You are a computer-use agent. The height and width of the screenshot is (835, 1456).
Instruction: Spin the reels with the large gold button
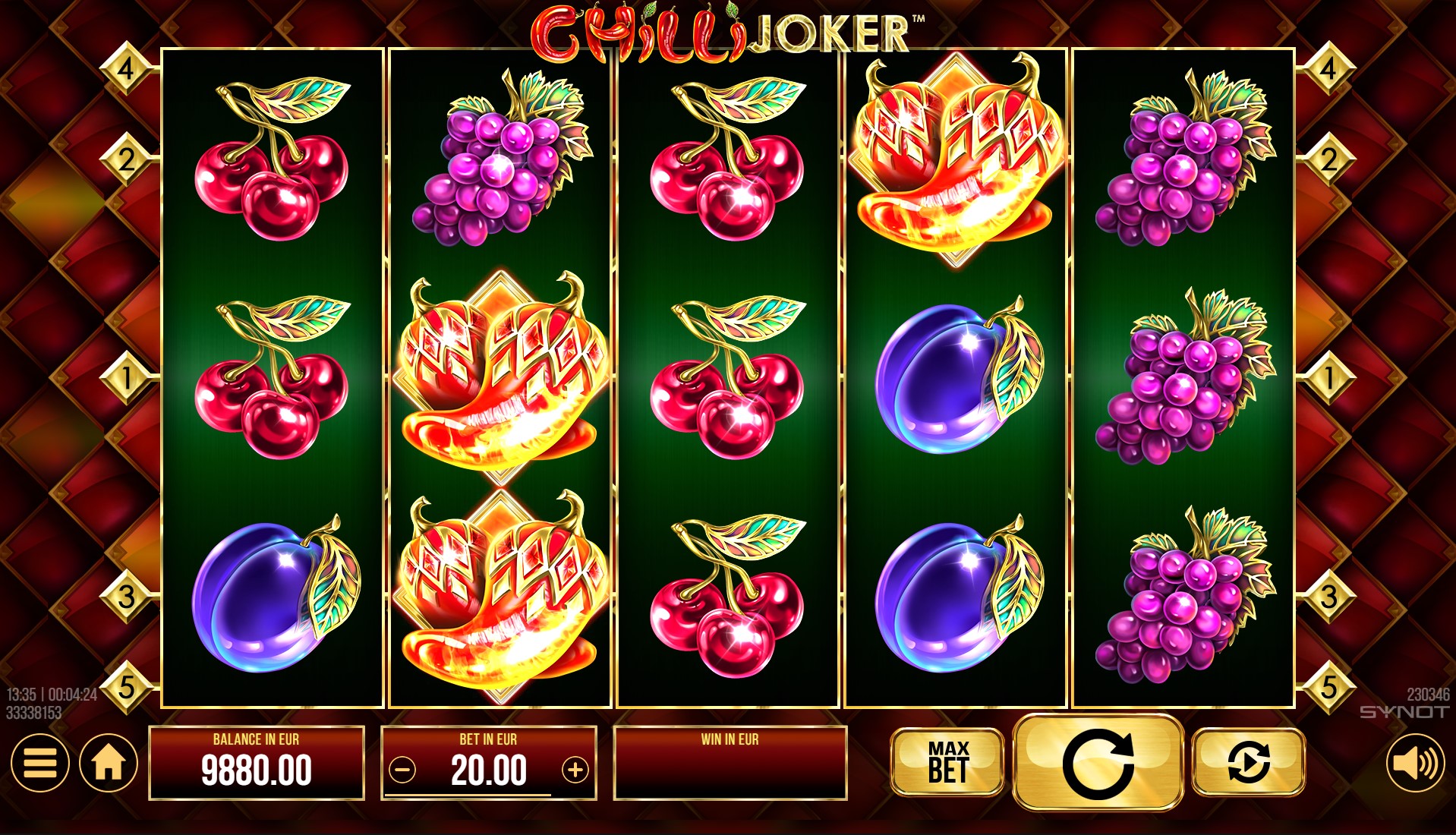click(1098, 762)
